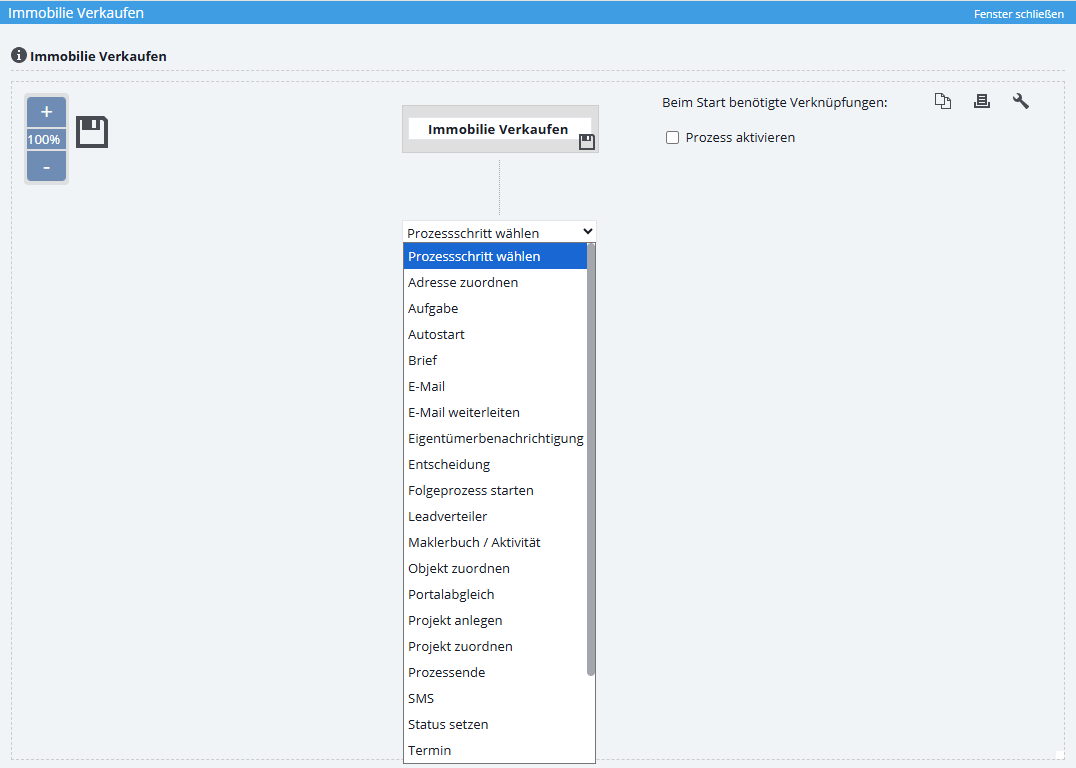The image size is (1076, 768).
Task: Click the zoom out minus button
Action: tap(46, 167)
